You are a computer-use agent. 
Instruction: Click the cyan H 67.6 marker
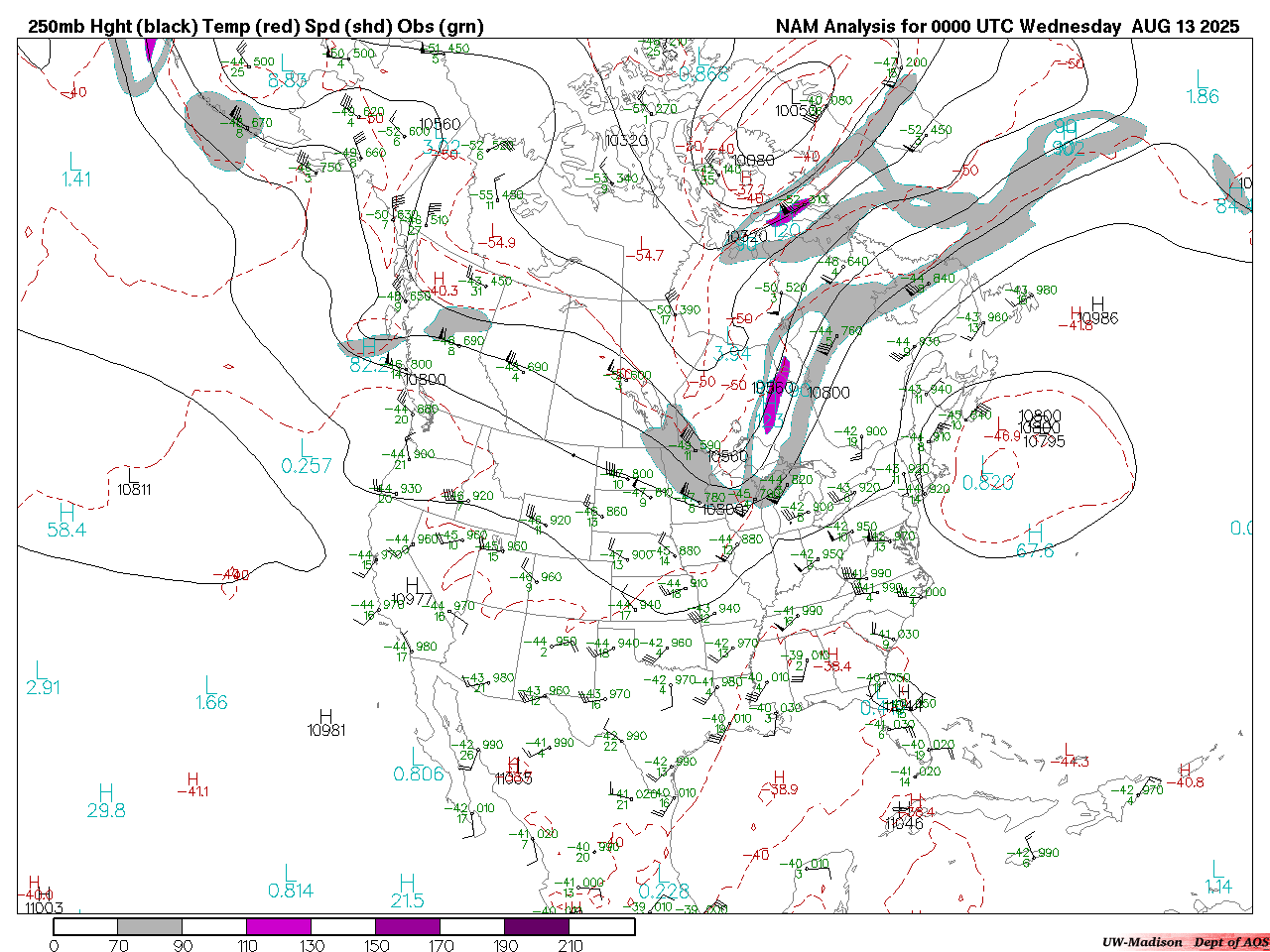1035,541
